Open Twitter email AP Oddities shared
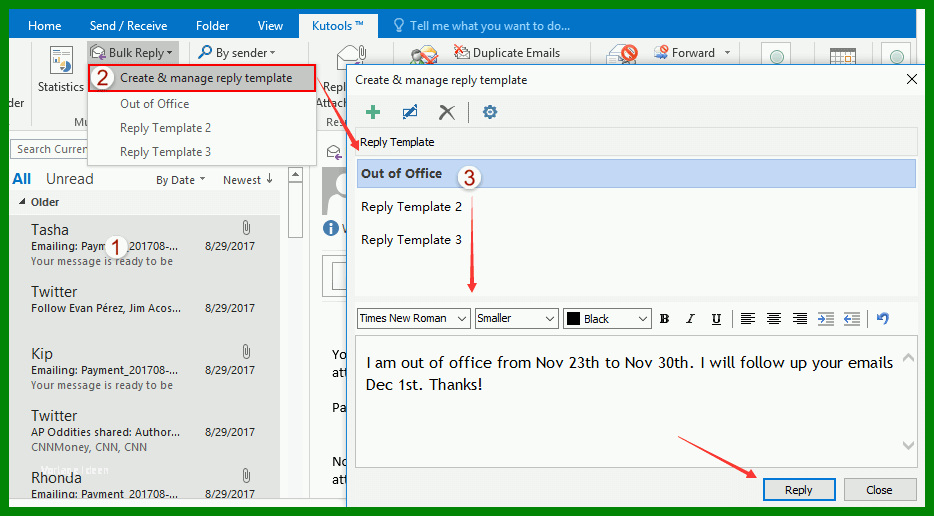Screen dimensions: 934x516 (x=144, y=431)
